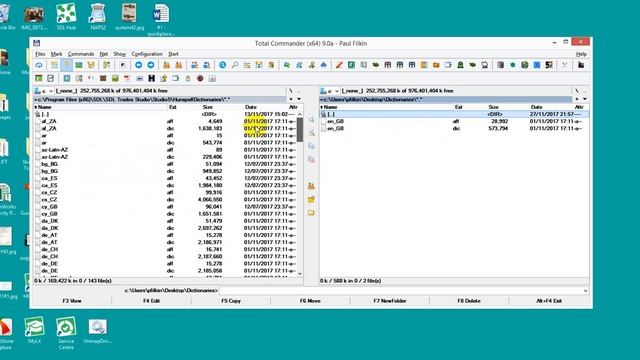Expand the command line history dropdown
The height and width of the screenshot is (360, 640).
586,291
